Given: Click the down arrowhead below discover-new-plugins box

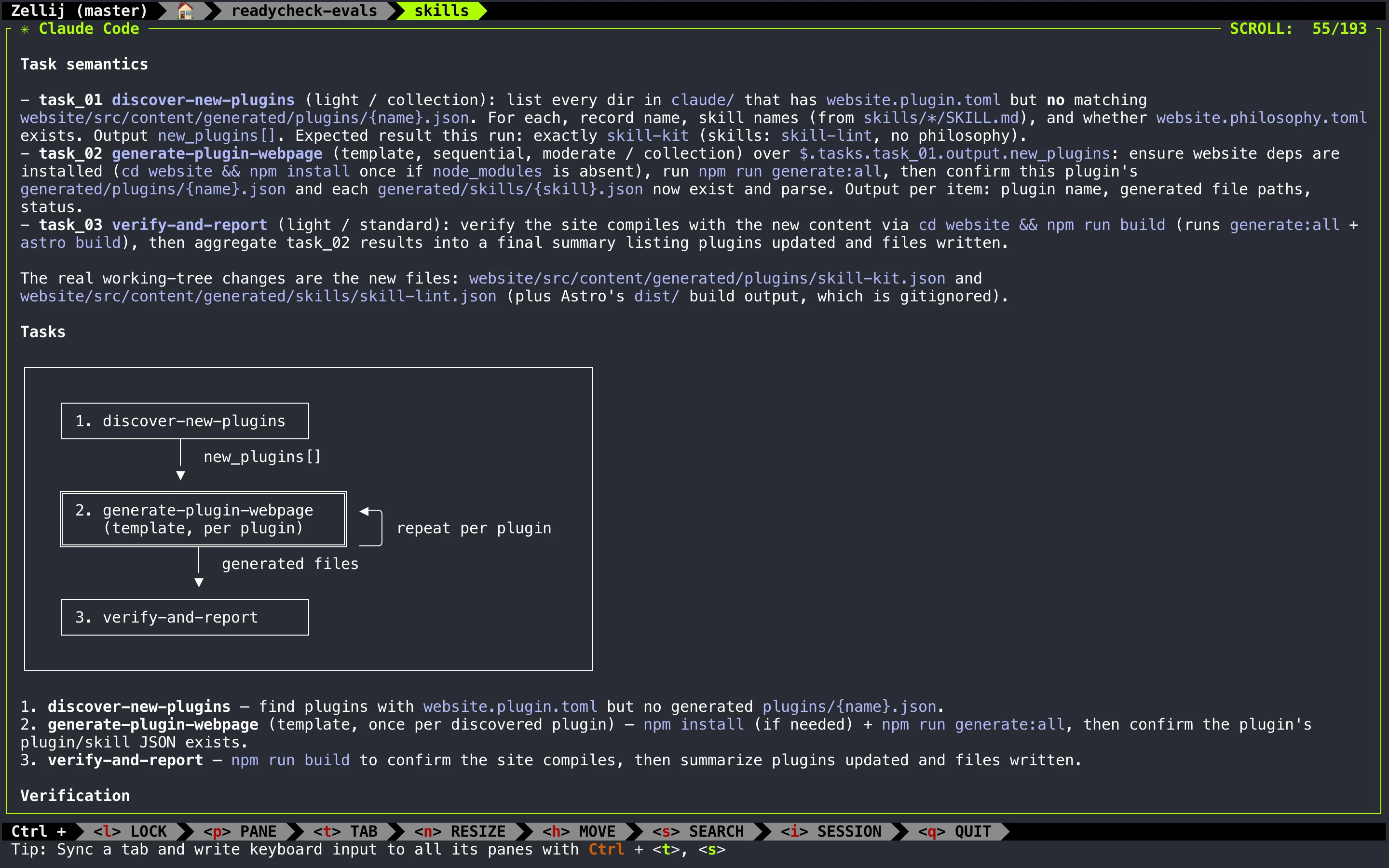Looking at the screenshot, I should tap(180, 475).
